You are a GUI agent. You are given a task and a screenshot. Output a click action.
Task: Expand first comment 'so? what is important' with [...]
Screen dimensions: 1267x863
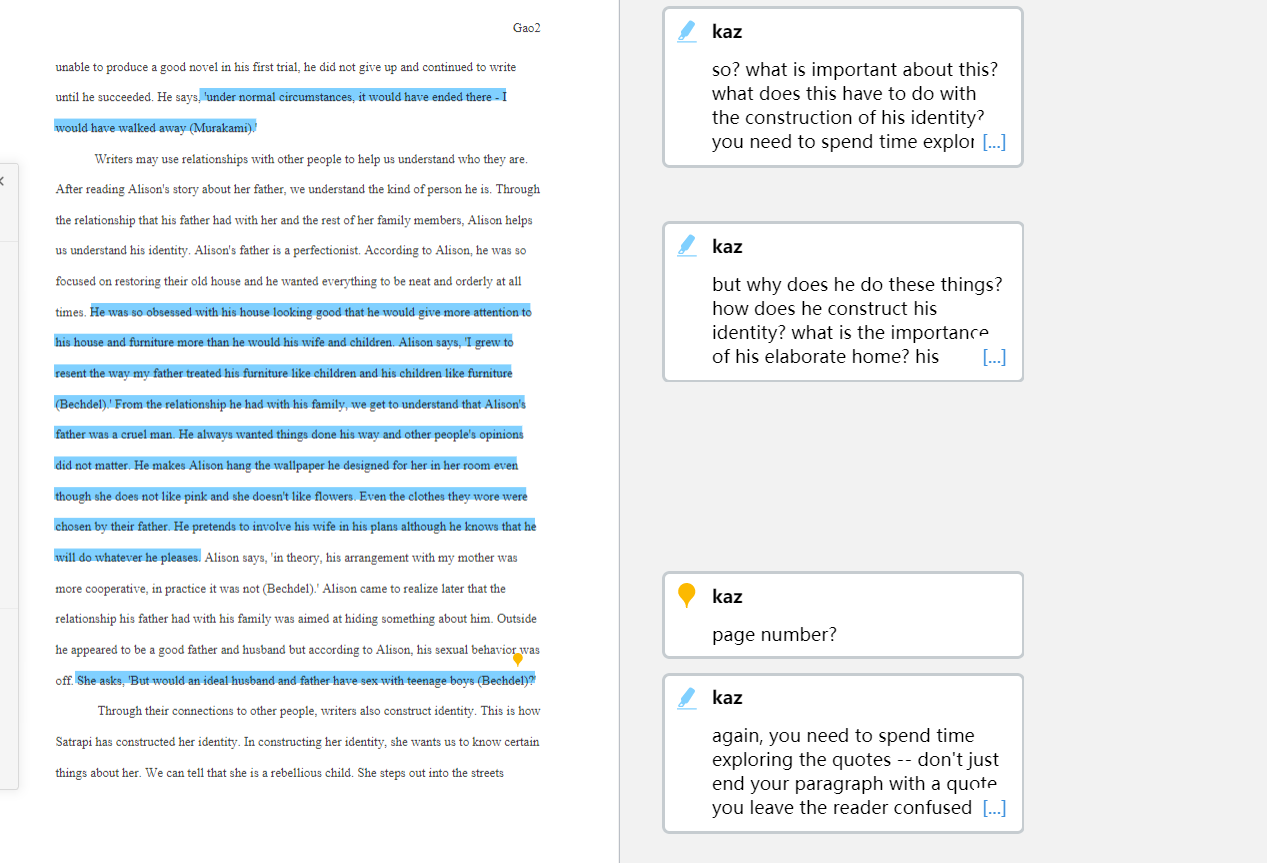click(994, 142)
